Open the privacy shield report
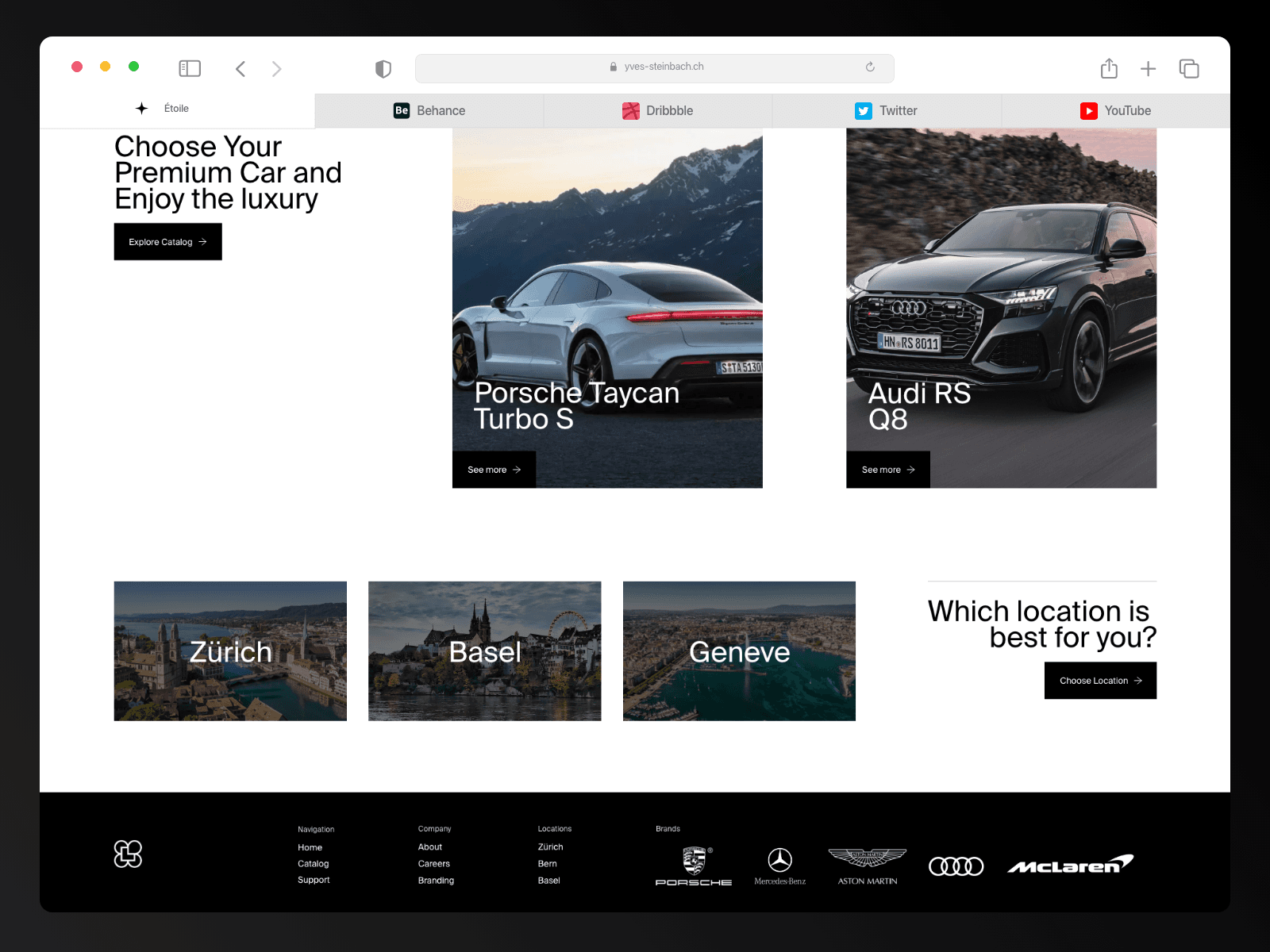 (x=383, y=69)
